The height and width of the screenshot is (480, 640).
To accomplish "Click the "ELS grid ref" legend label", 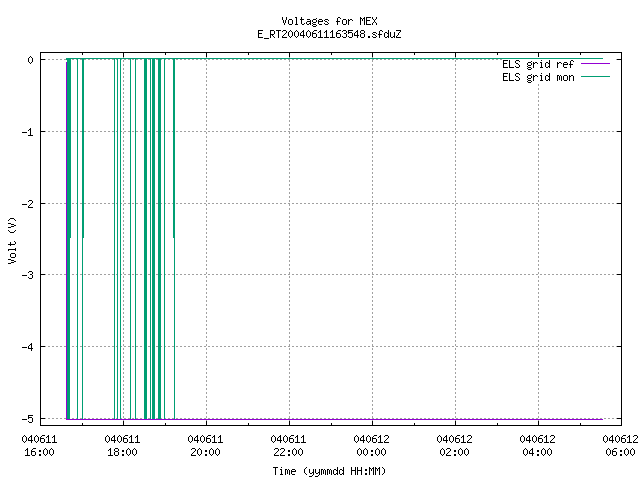I will coord(538,64).
